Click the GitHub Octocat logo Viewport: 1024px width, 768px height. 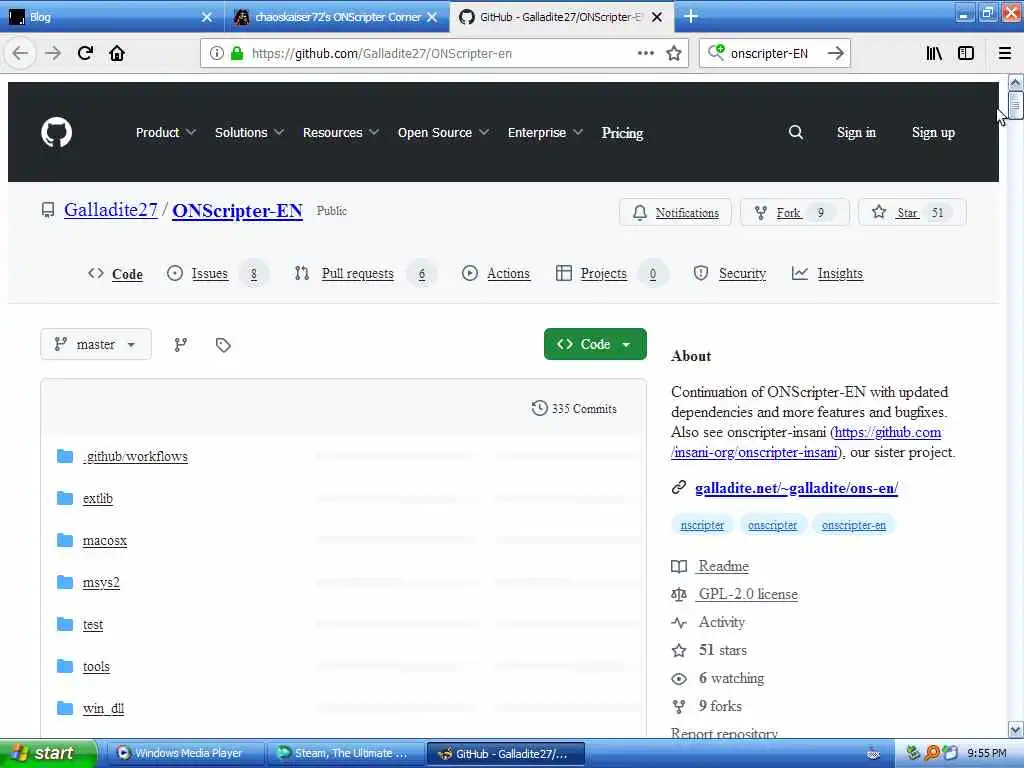pyautogui.click(x=57, y=133)
